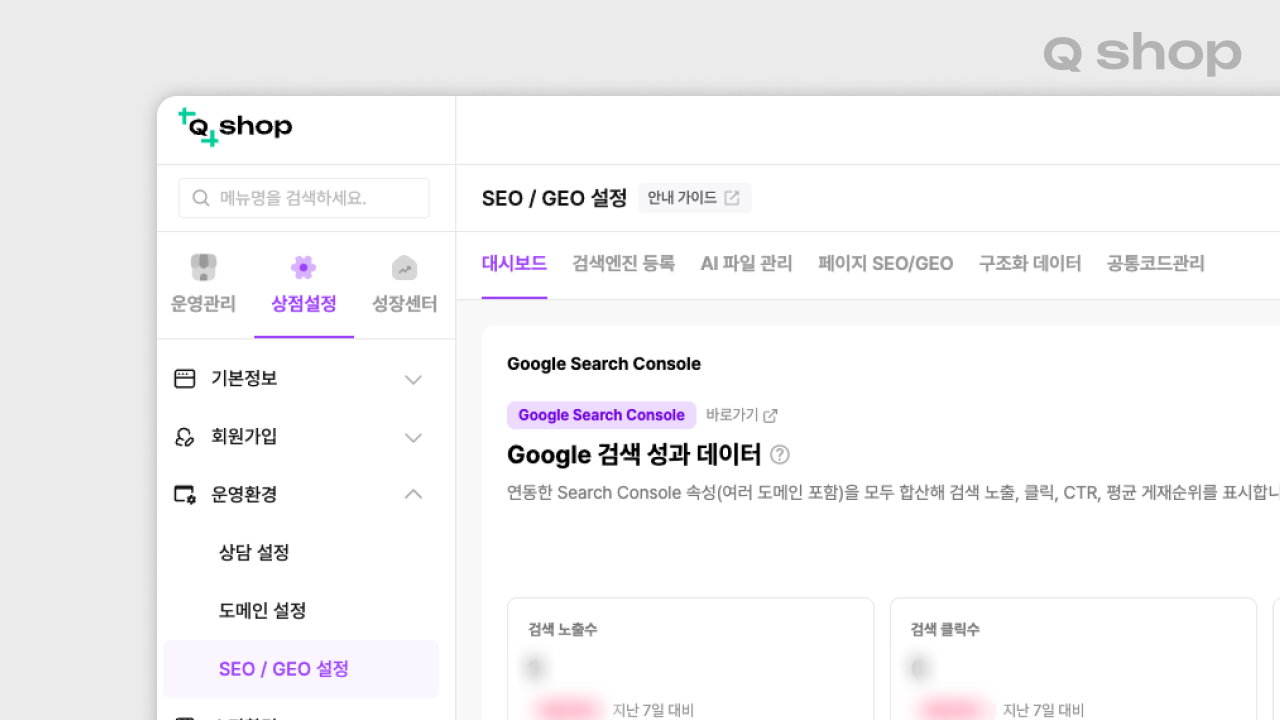Click the 성장센터 growth chart icon
Viewport: 1280px width, 720px height.
click(404, 267)
